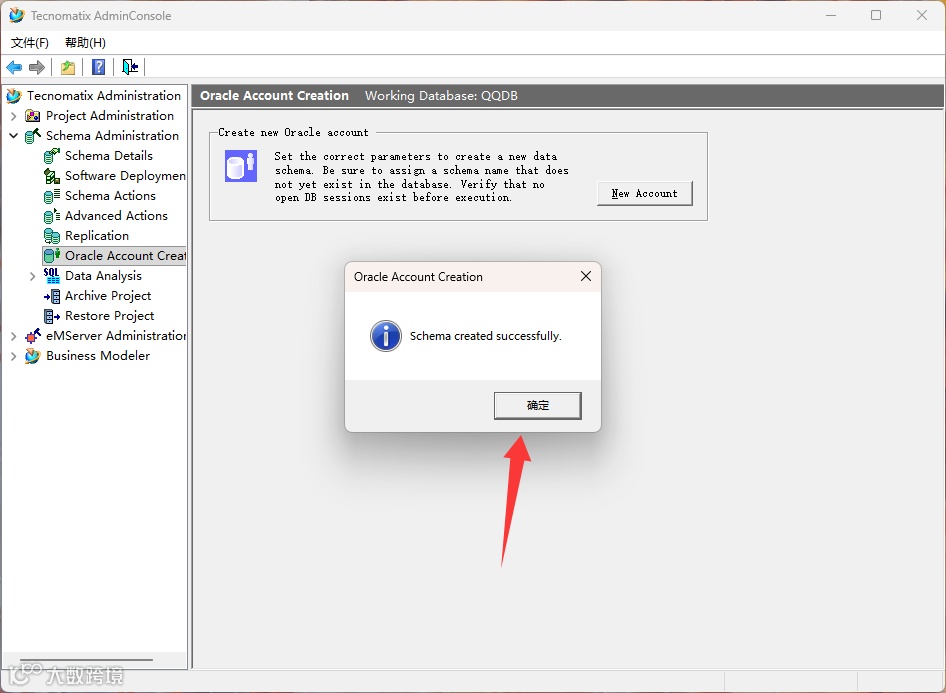Close the Oracle Account Creation dialog
The width and height of the screenshot is (946, 693).
(586, 276)
